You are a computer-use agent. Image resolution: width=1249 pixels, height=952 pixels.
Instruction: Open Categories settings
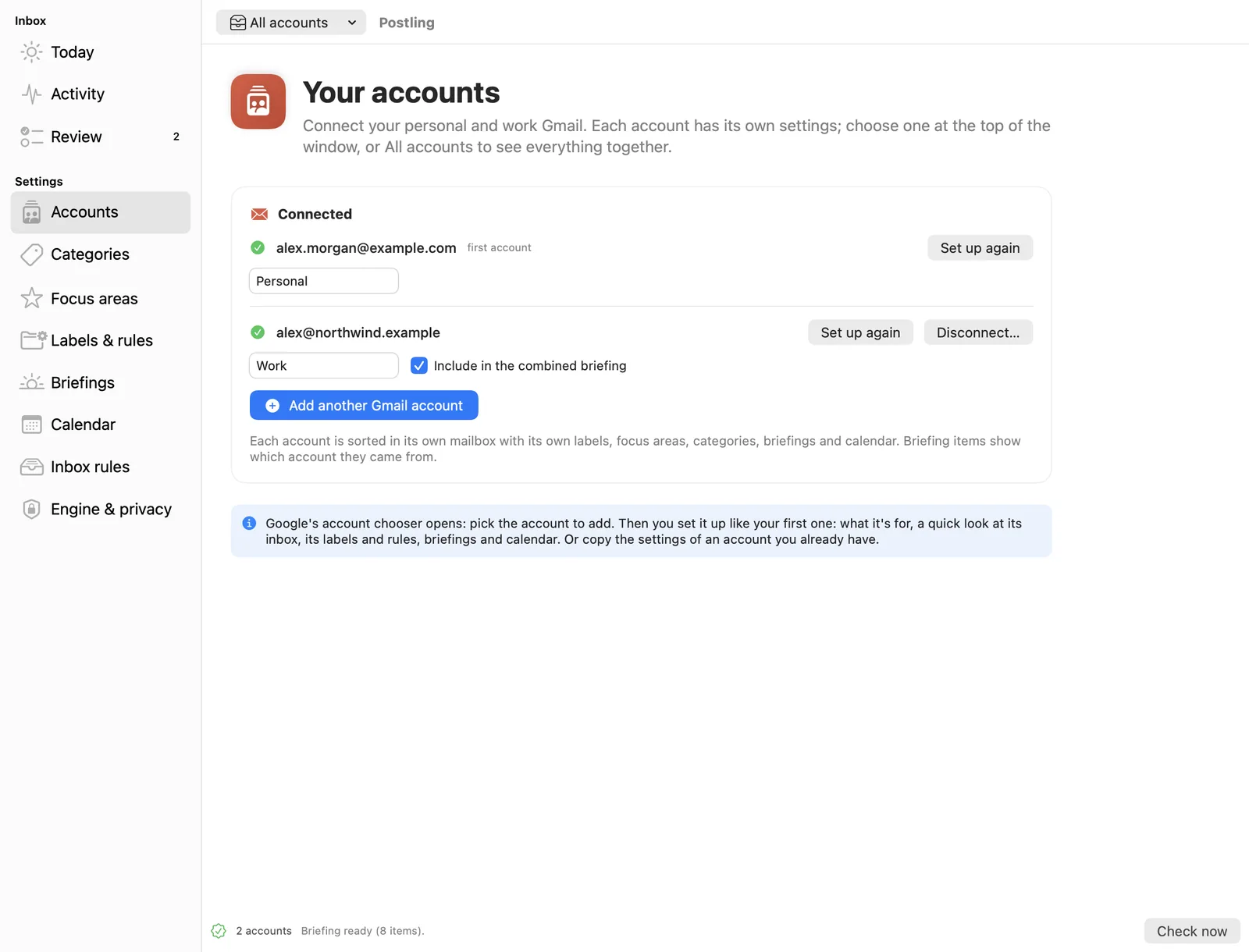(x=100, y=254)
